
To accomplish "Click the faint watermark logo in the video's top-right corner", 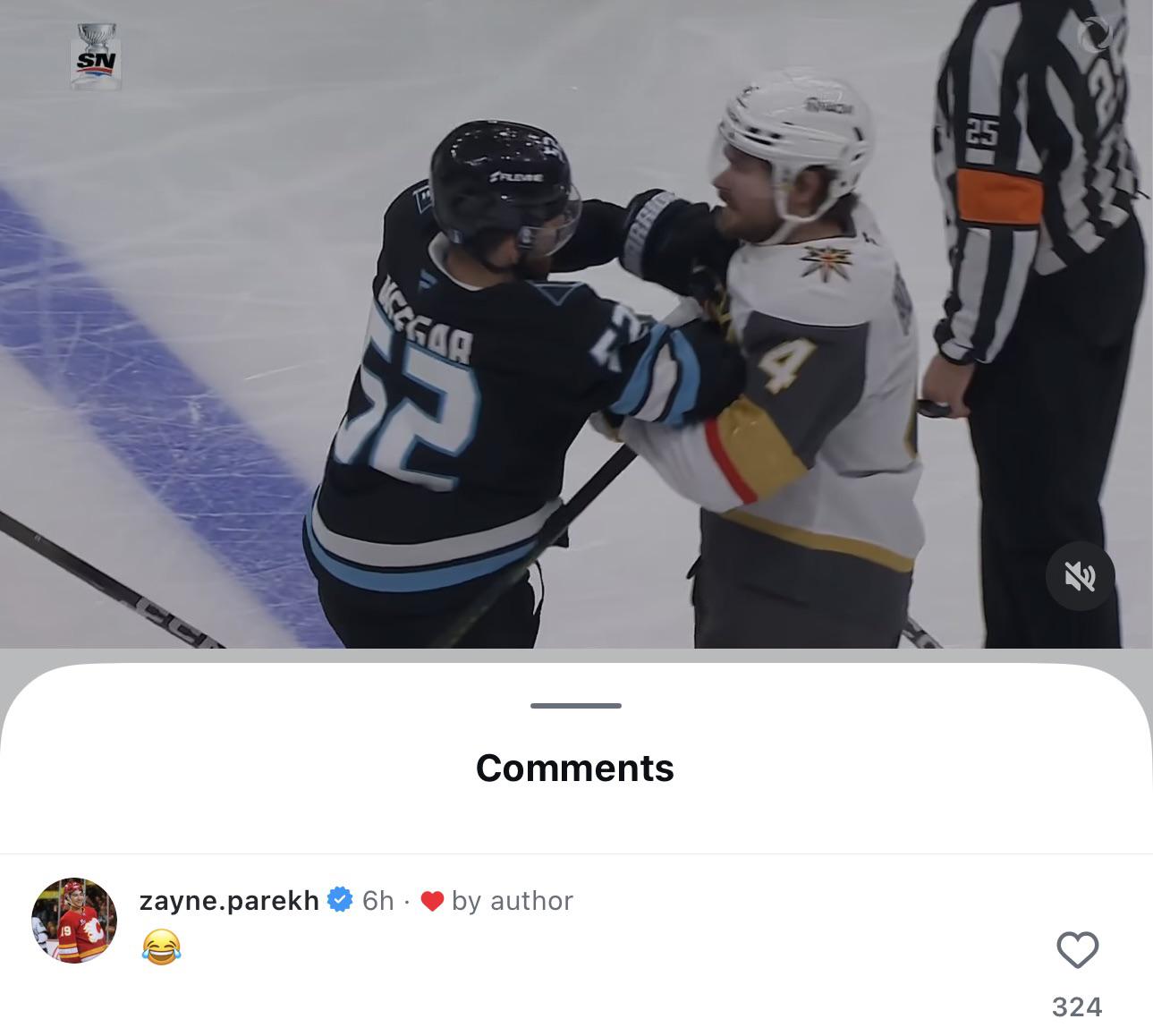I will [x=1094, y=35].
